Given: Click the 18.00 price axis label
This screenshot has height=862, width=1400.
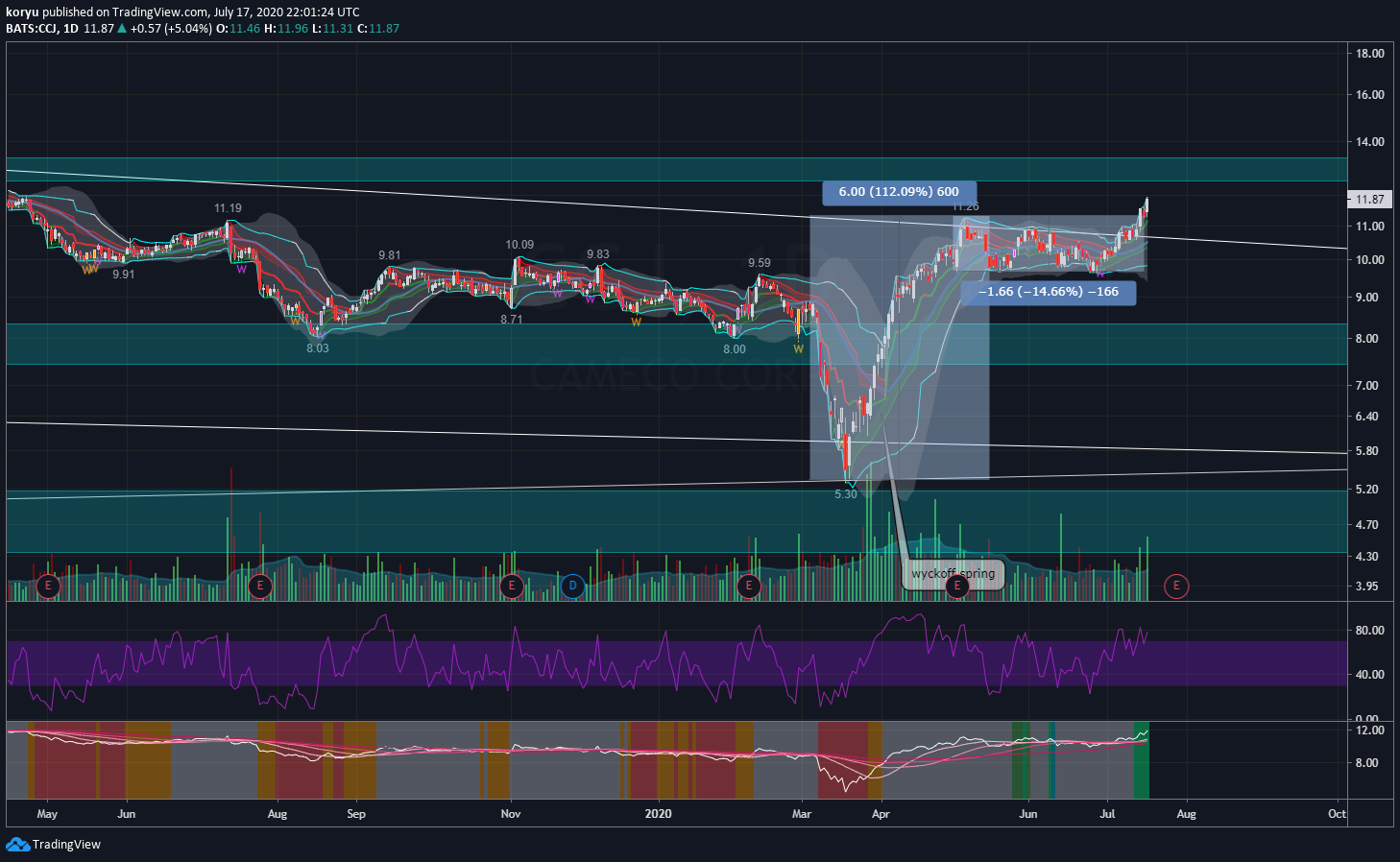Looking at the screenshot, I should pyautogui.click(x=1369, y=54).
